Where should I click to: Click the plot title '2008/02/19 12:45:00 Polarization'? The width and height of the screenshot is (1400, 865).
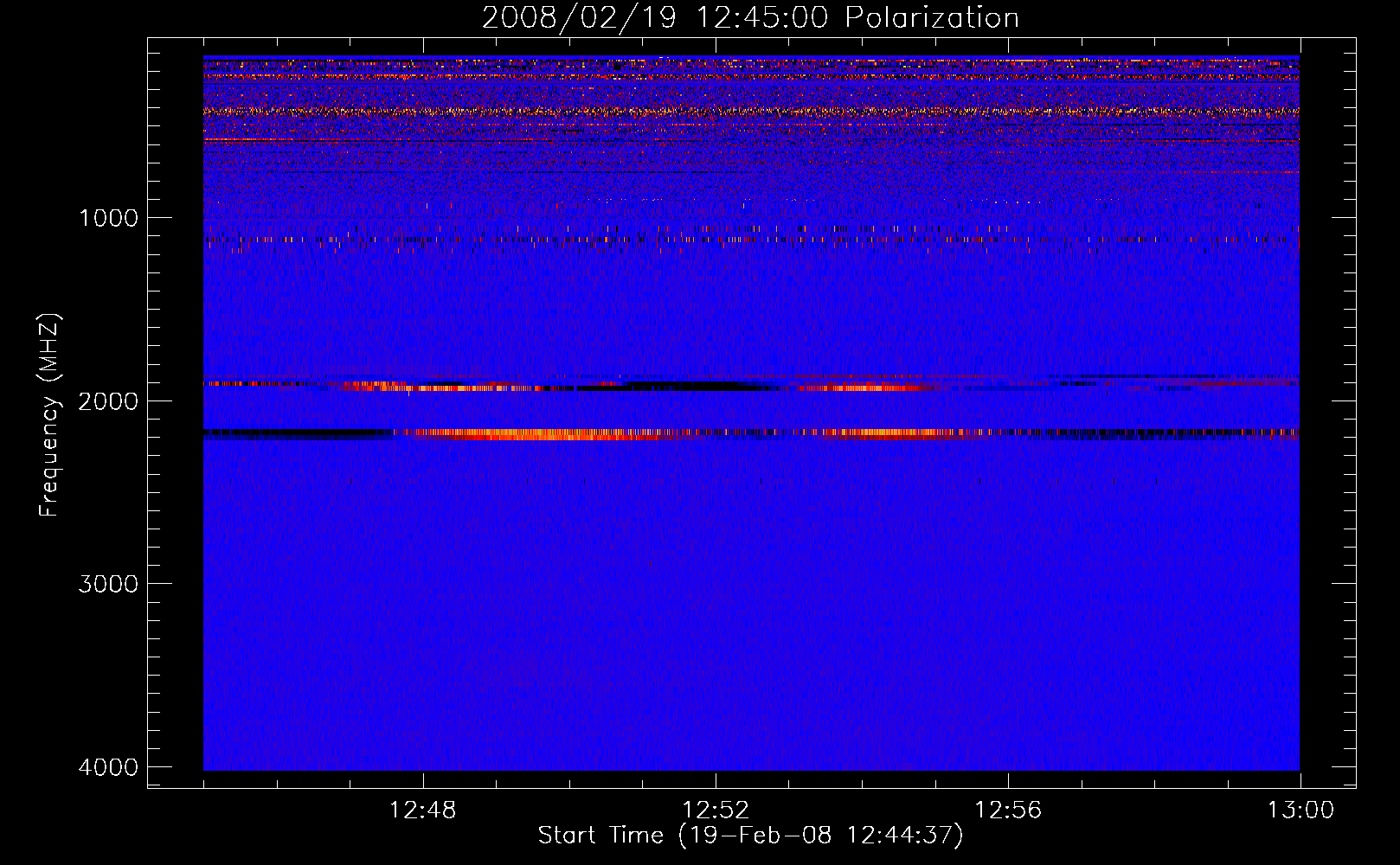[x=750, y=18]
